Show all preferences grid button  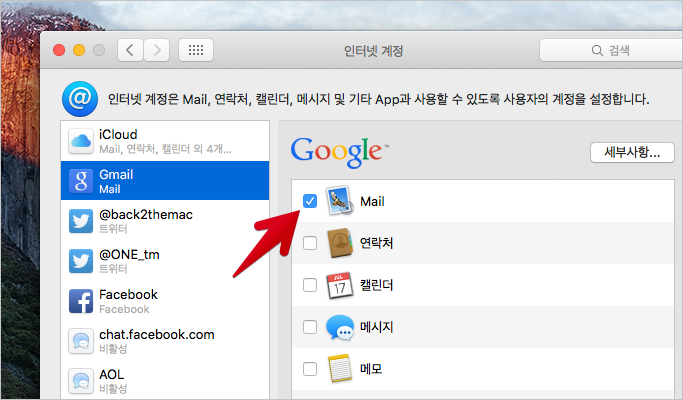pos(196,50)
